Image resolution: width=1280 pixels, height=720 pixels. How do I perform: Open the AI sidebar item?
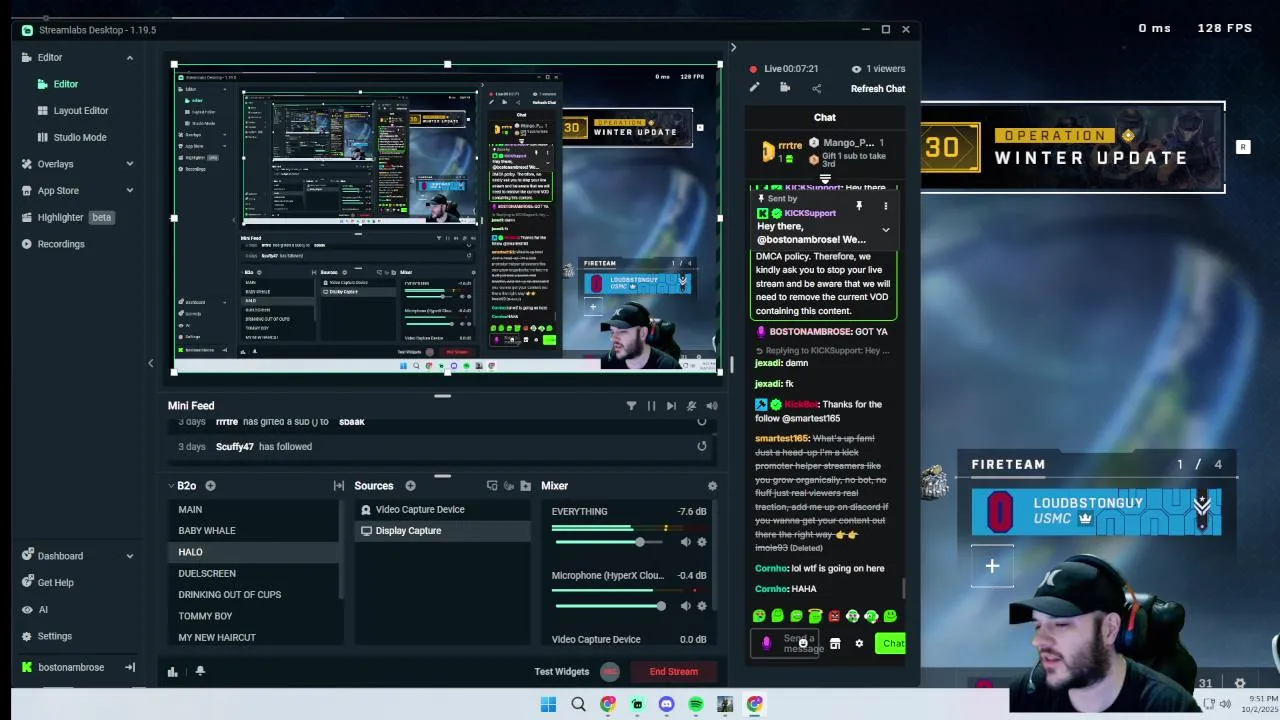point(43,609)
